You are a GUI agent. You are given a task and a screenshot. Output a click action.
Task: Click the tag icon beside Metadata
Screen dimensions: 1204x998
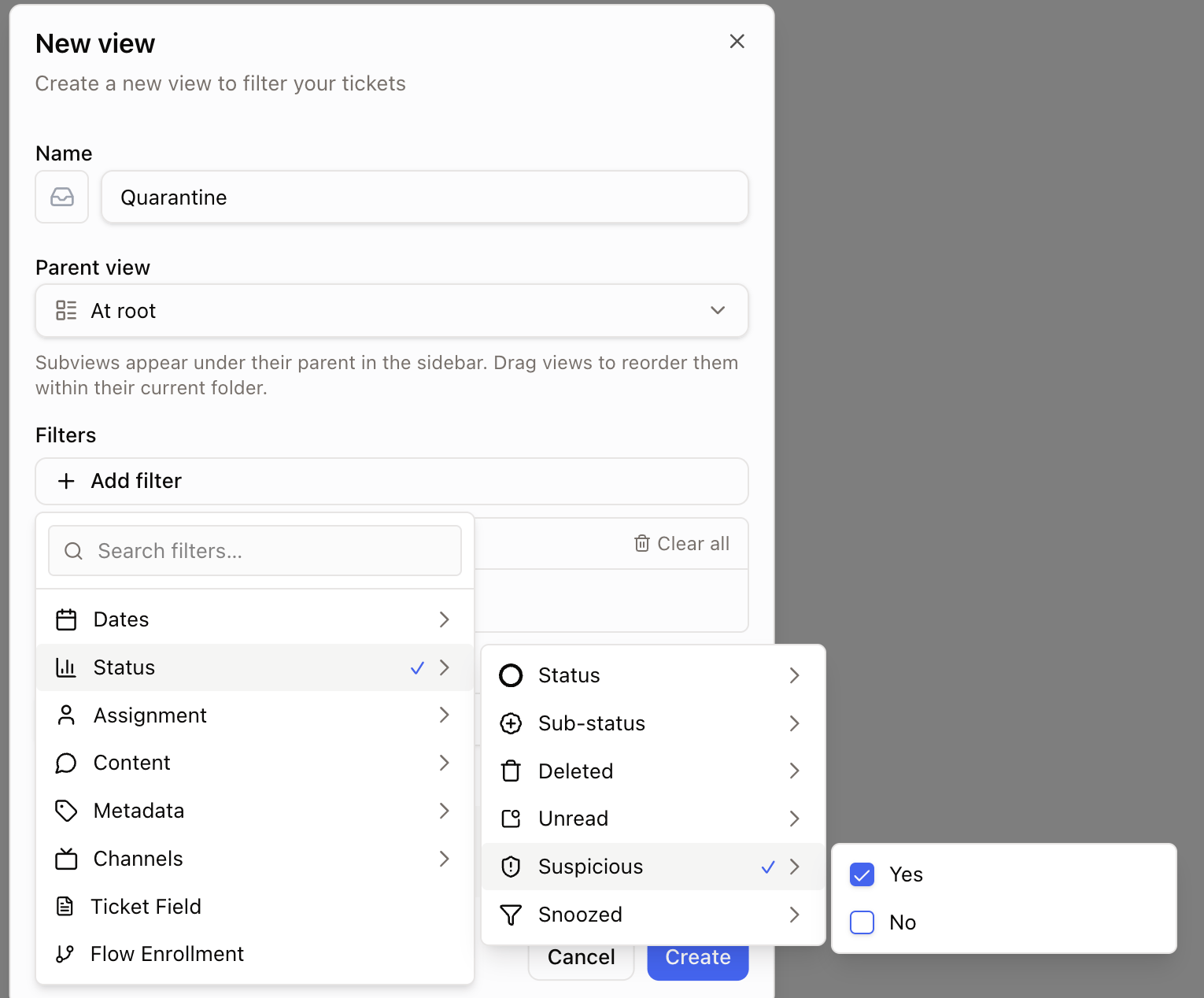tap(66, 811)
